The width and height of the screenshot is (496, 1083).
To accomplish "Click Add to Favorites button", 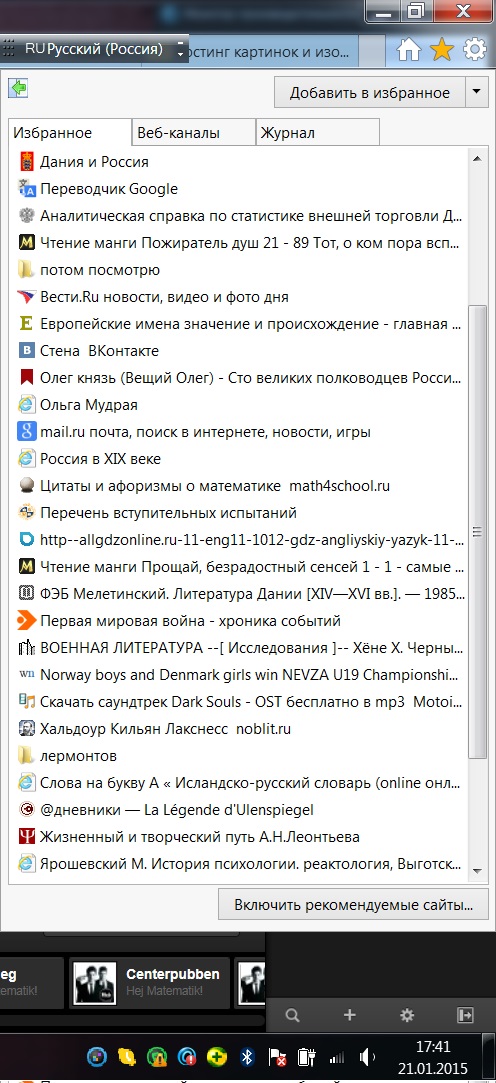I will [x=370, y=93].
